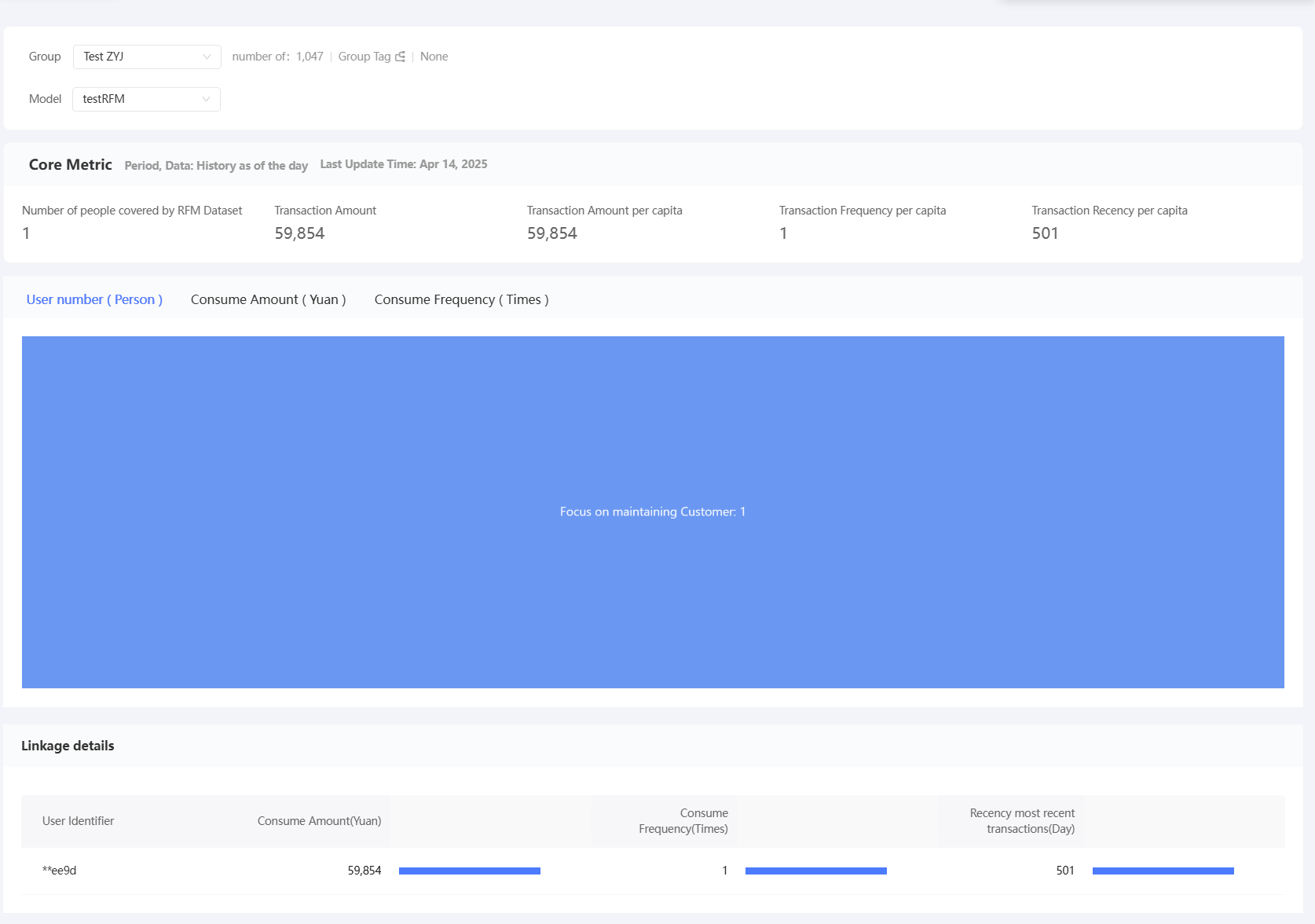1315x924 pixels.
Task: Click the Consume Amount(Yuan) column header
Action: click(320, 821)
